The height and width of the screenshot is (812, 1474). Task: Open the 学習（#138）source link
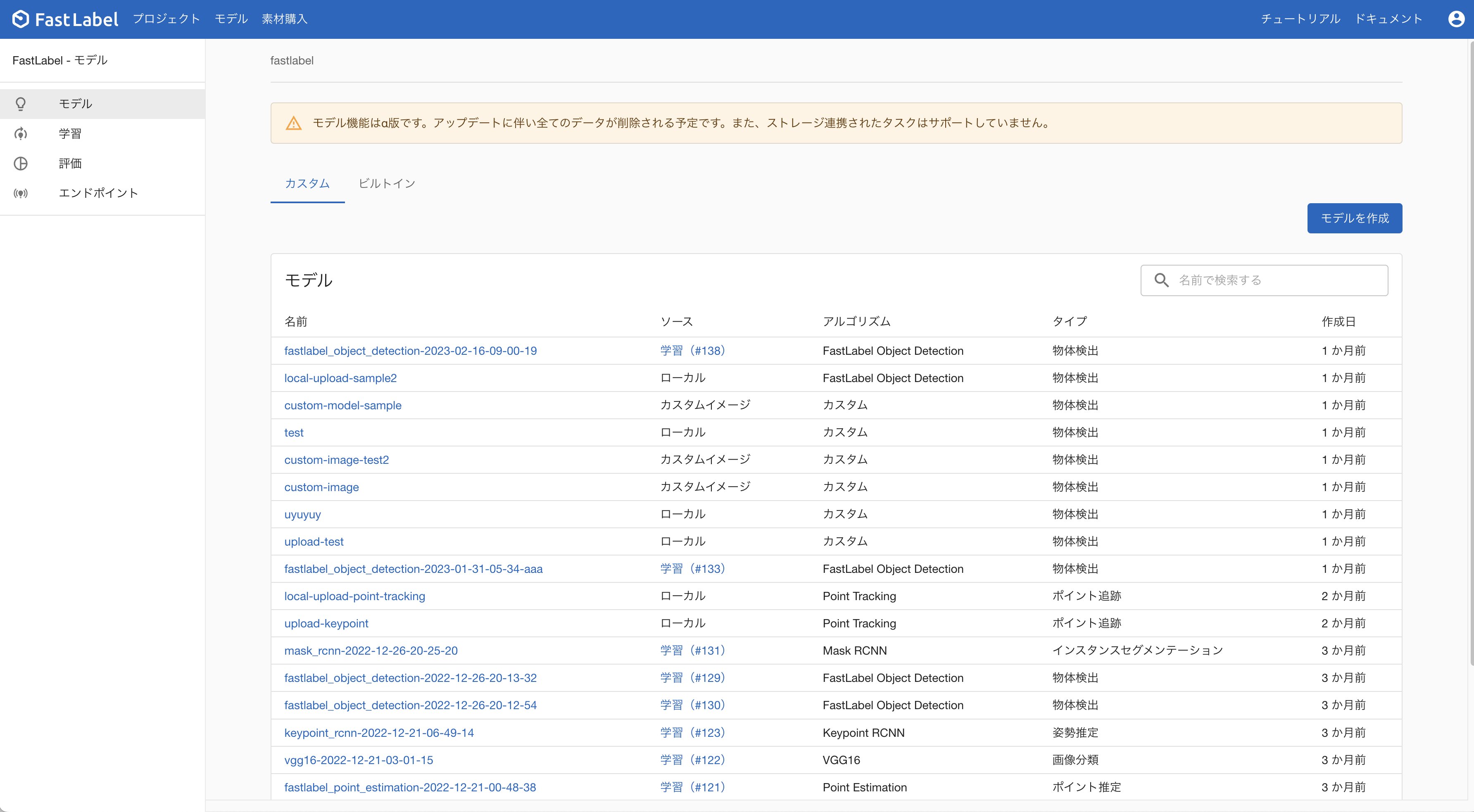coord(692,351)
